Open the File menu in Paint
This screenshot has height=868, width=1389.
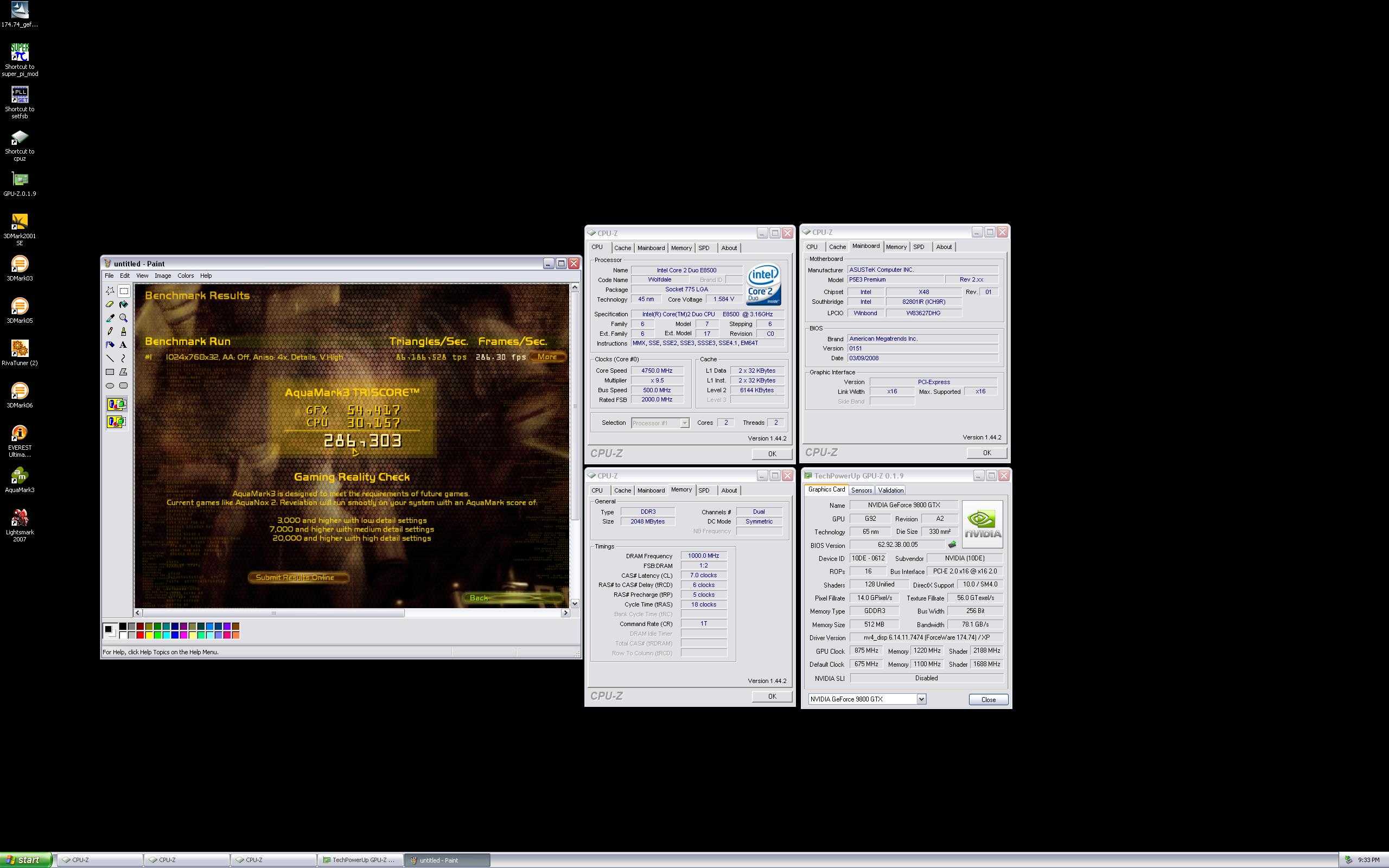tap(109, 276)
